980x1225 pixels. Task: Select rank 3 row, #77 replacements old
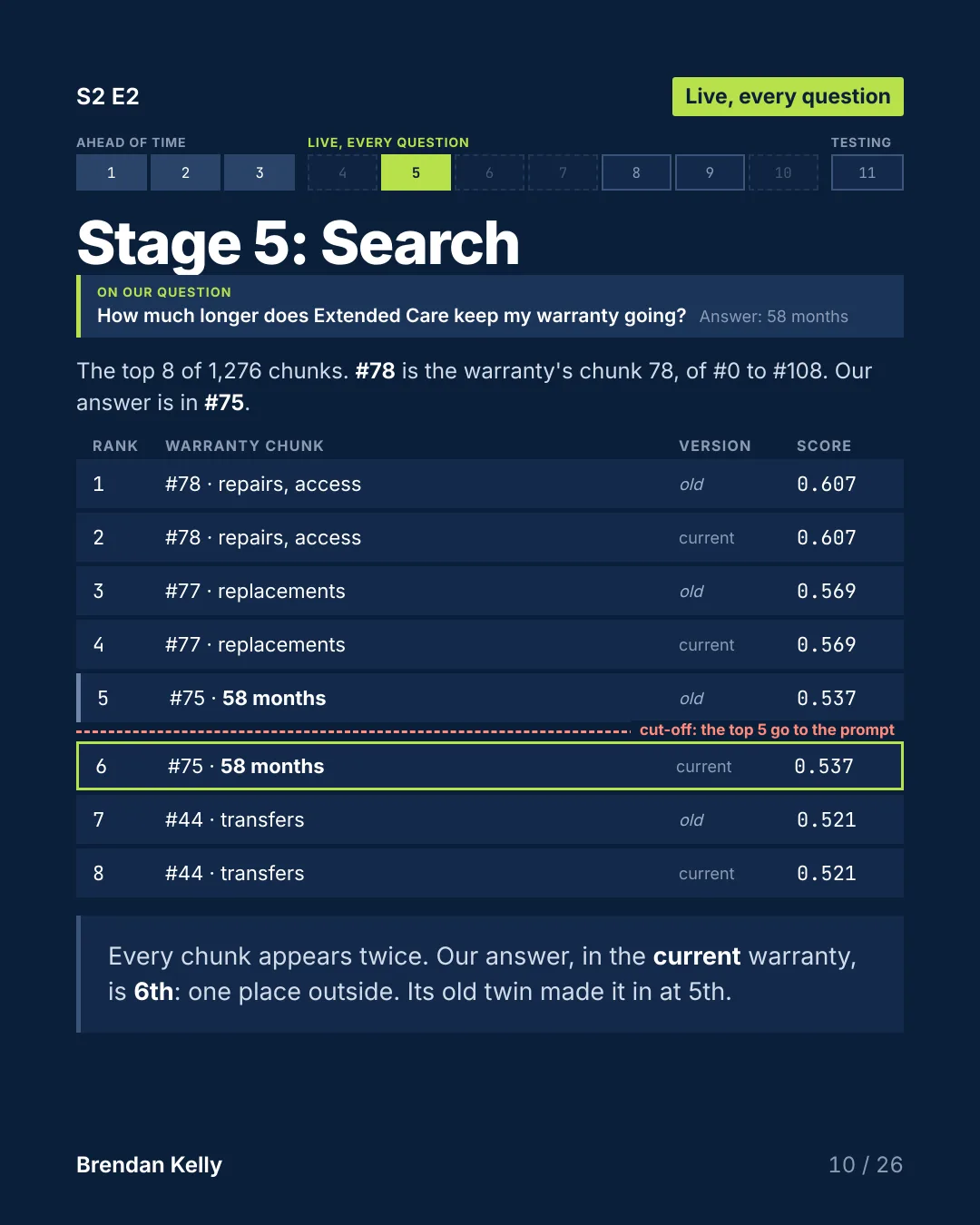pyautogui.click(x=490, y=591)
